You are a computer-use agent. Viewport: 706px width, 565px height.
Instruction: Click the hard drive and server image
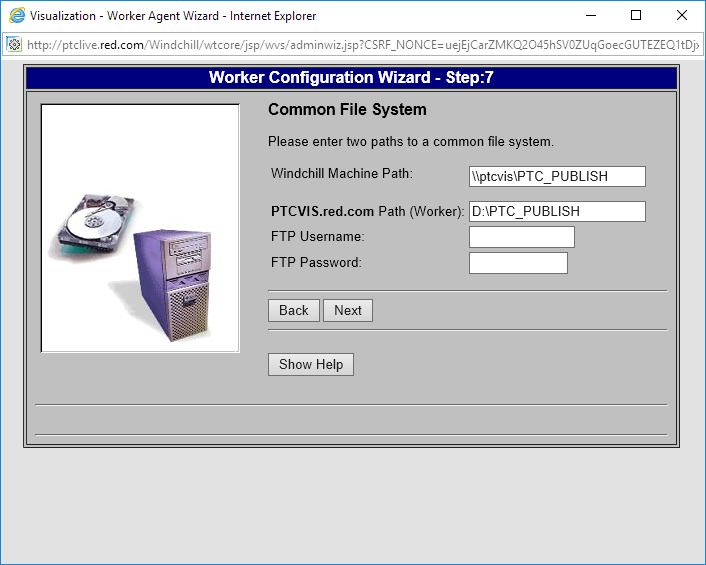[140, 228]
